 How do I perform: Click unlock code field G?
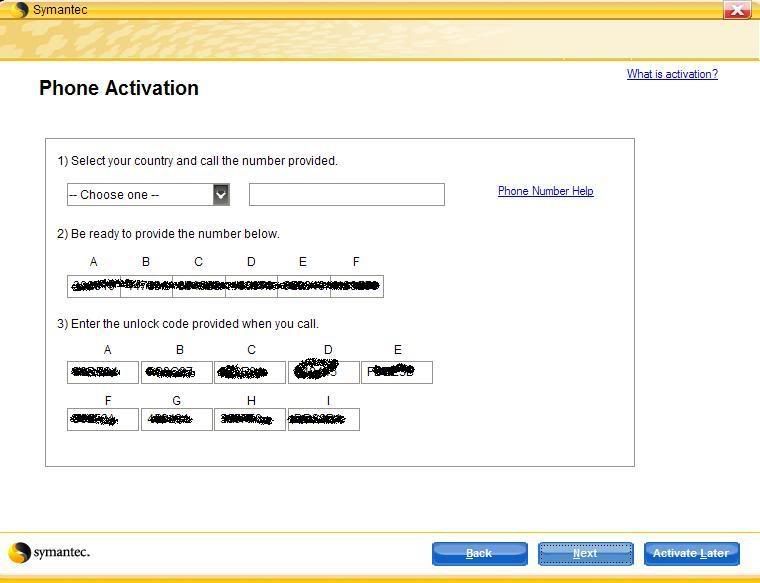pos(177,420)
